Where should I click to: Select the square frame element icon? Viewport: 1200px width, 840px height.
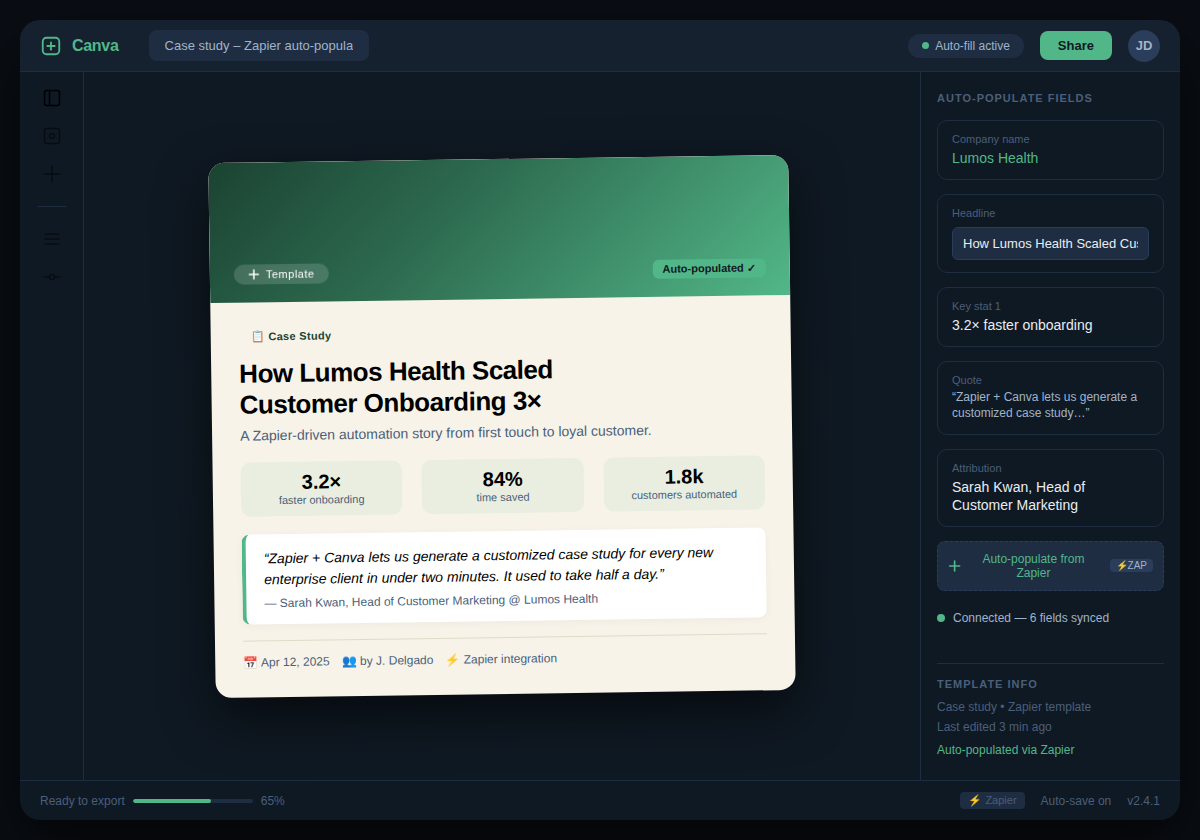pos(52,136)
